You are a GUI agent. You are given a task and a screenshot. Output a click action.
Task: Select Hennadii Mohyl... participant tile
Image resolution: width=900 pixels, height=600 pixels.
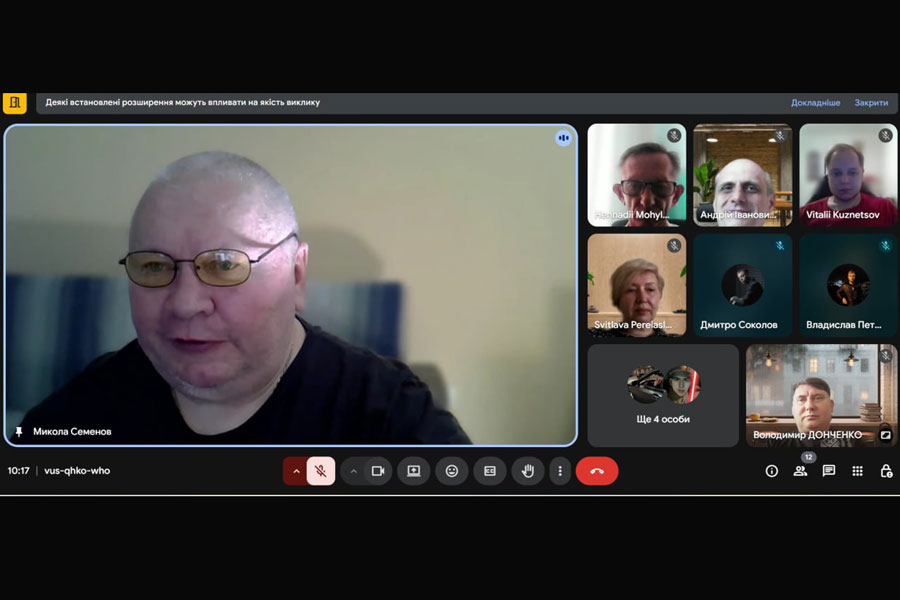[637, 175]
